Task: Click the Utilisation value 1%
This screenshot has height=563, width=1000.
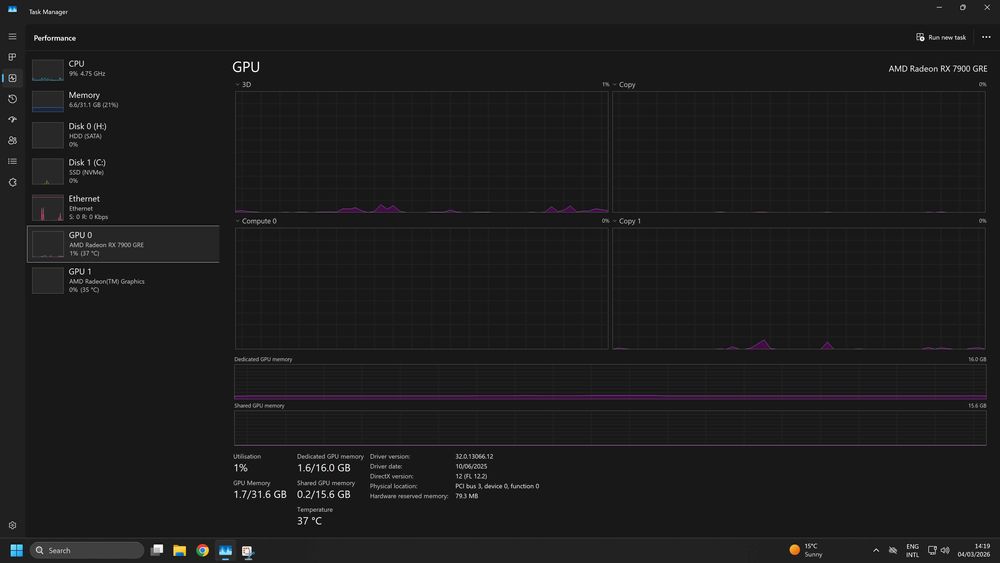Action: (240, 467)
